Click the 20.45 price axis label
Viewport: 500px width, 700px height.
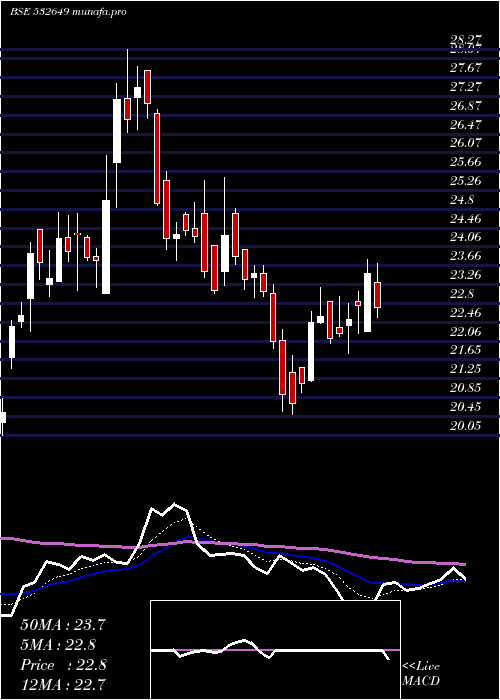coord(466,407)
